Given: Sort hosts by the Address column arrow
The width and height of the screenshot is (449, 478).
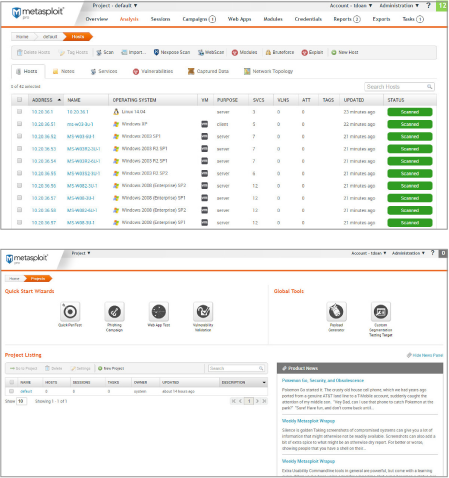Looking at the screenshot, I should click(x=59, y=100).
